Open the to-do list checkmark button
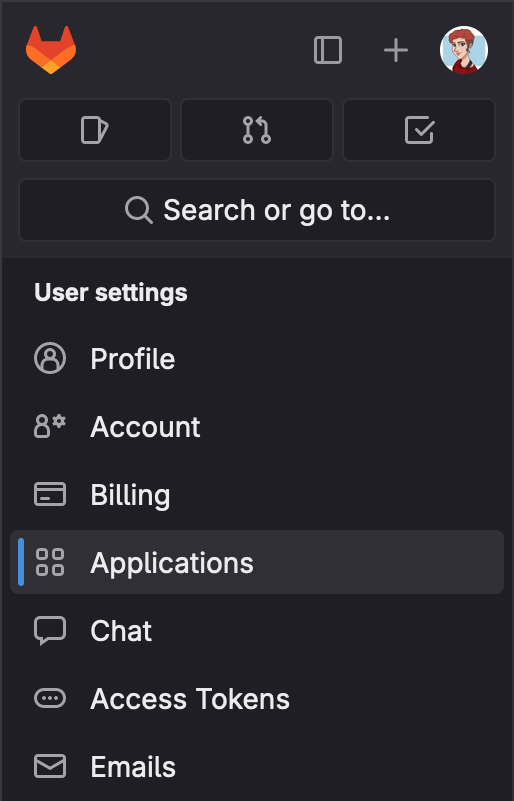The image size is (514, 801). point(419,130)
